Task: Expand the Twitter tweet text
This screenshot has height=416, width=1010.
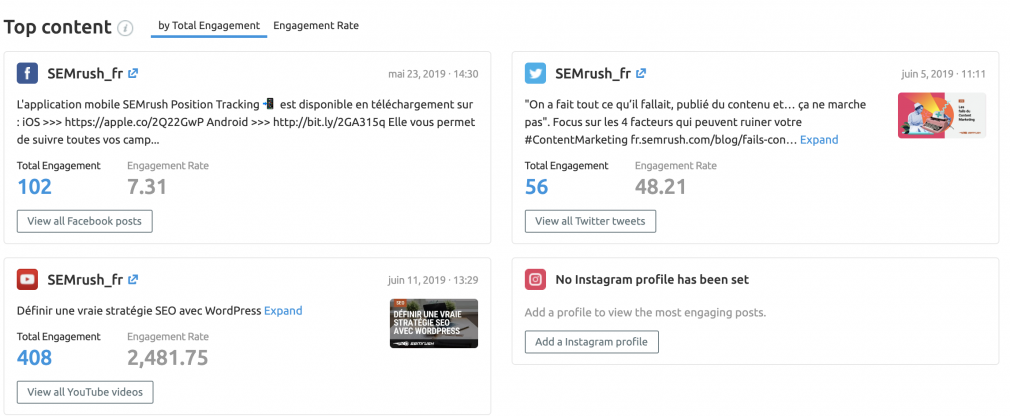Action: coord(819,140)
